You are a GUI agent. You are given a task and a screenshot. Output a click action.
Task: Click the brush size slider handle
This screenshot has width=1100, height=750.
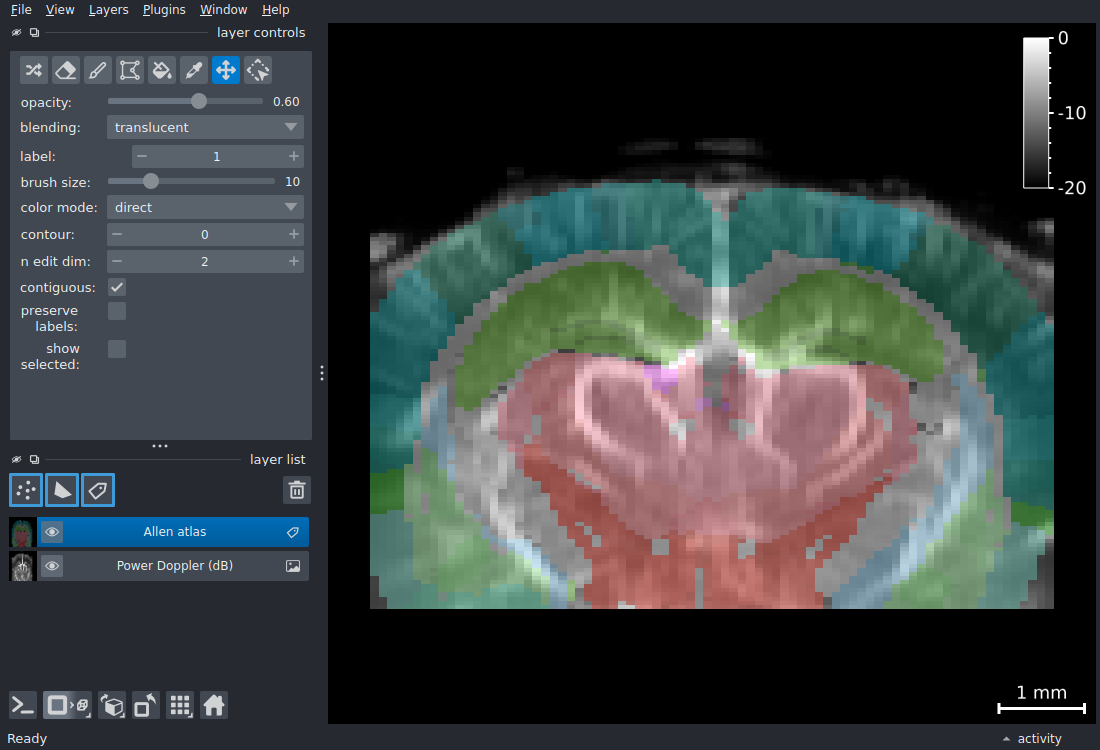[151, 181]
